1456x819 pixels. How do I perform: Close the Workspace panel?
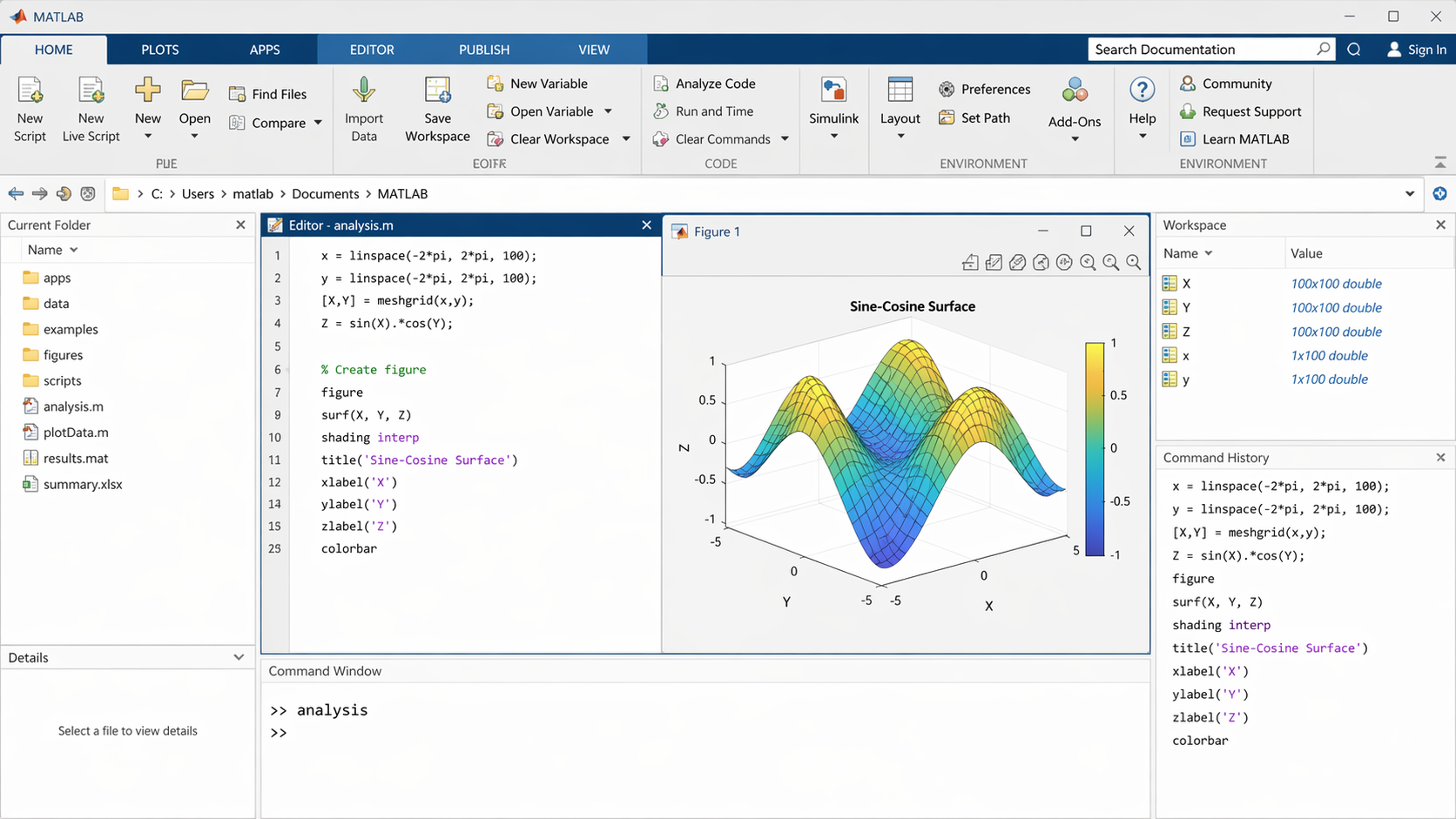click(1440, 225)
